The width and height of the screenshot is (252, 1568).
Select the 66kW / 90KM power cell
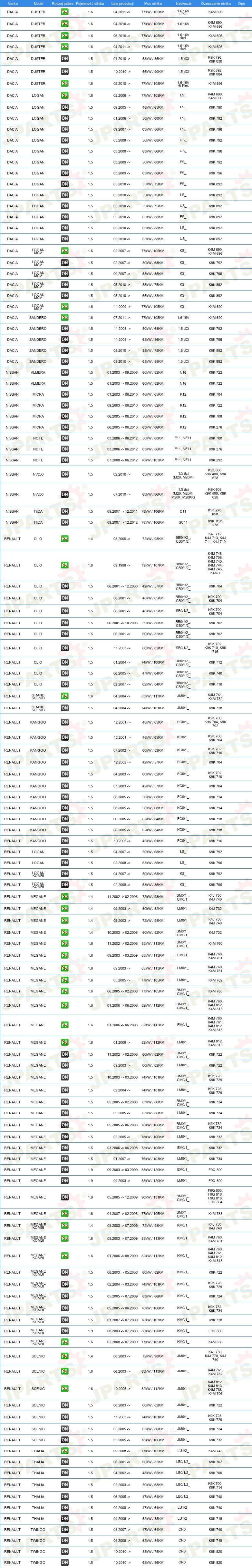tap(153, 72)
